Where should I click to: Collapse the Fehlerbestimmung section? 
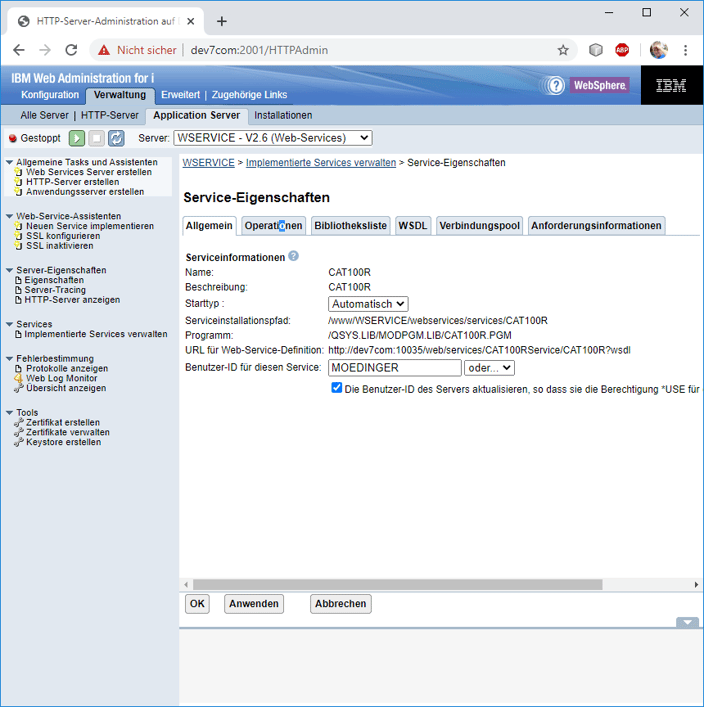(9, 359)
